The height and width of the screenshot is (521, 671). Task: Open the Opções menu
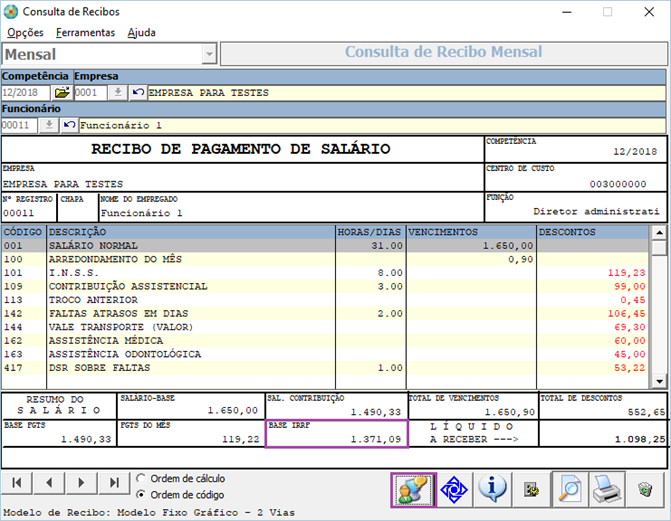(25, 33)
